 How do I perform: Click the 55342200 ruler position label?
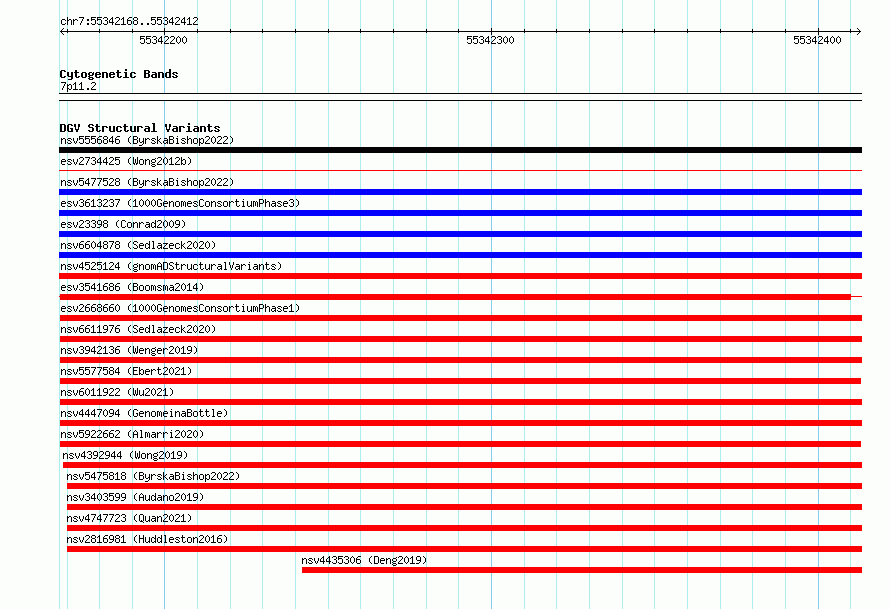pyautogui.click(x=163, y=40)
